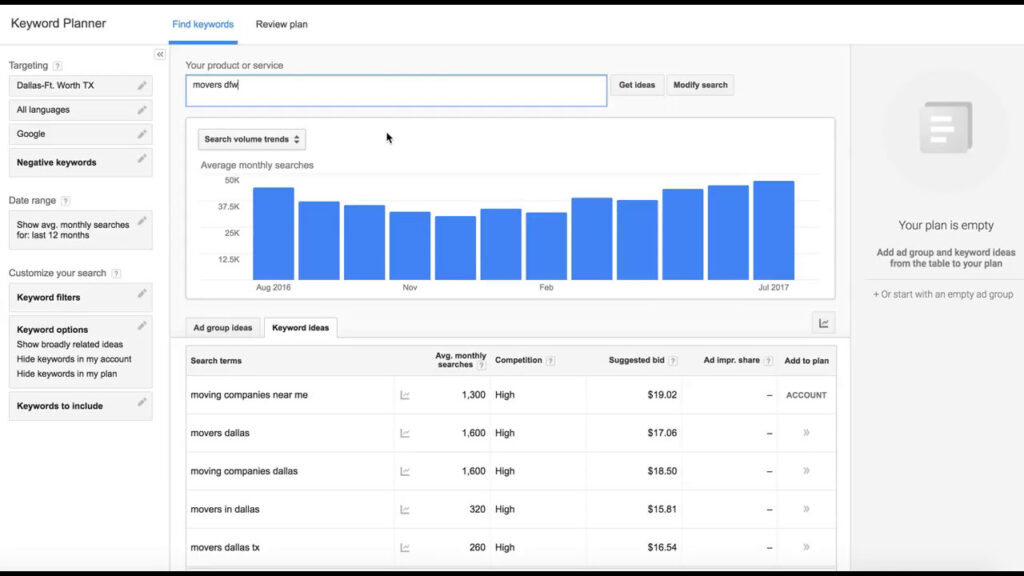The image size is (1024, 576).
Task: Sort by Competition column header
Action: coord(519,360)
